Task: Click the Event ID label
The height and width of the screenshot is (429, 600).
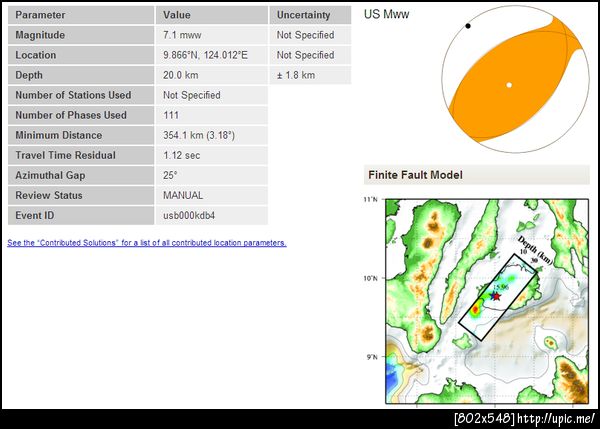Action: click(x=81, y=215)
